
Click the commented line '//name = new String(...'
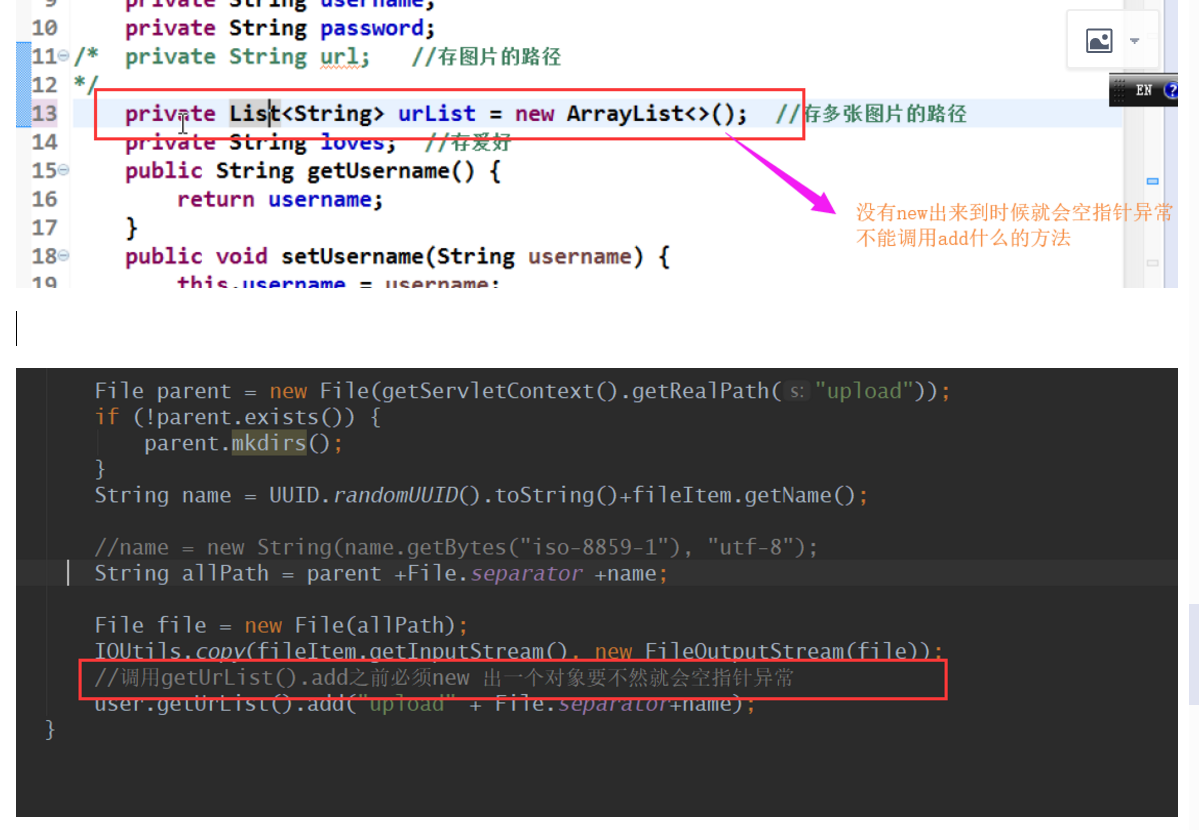coord(456,547)
